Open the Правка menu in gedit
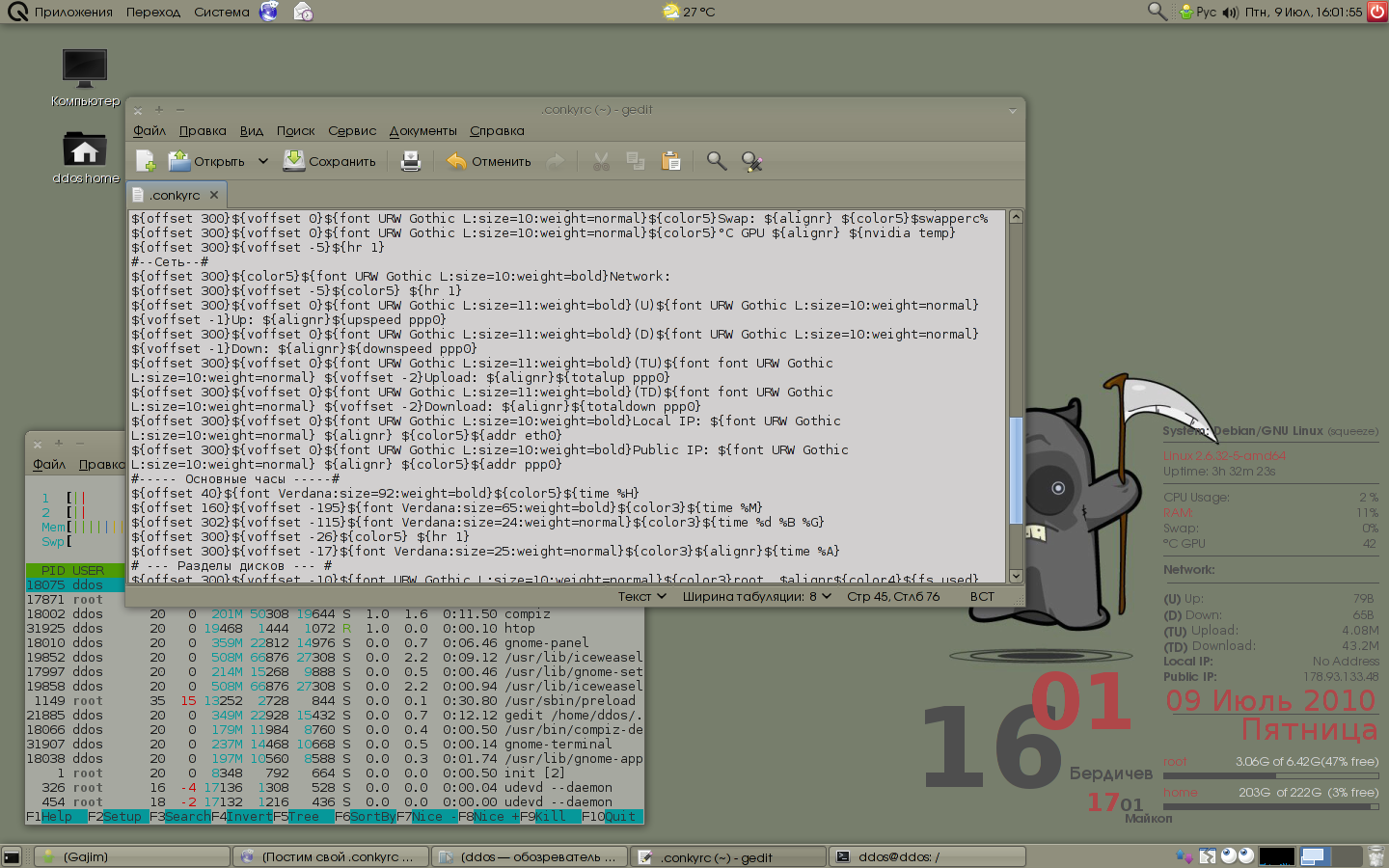The width and height of the screenshot is (1389, 868). (x=203, y=130)
